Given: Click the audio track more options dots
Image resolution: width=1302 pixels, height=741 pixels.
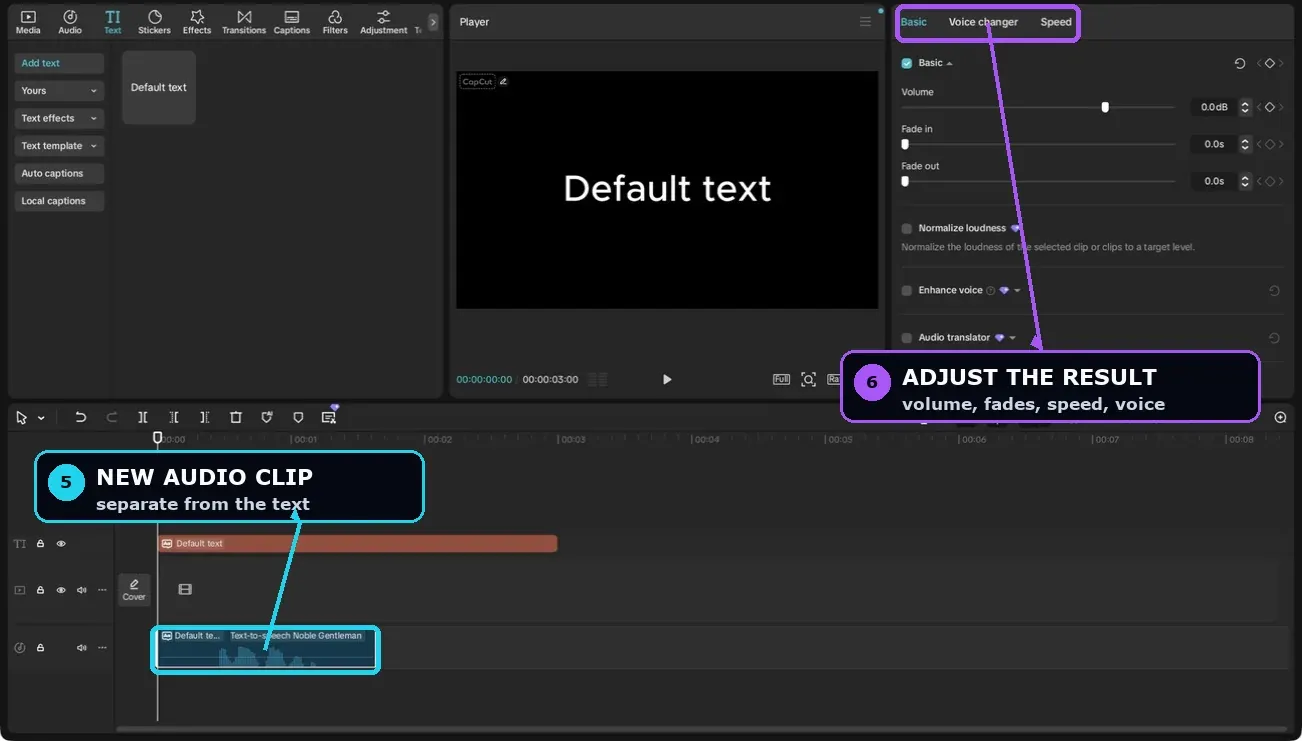Looking at the screenshot, I should (x=102, y=647).
